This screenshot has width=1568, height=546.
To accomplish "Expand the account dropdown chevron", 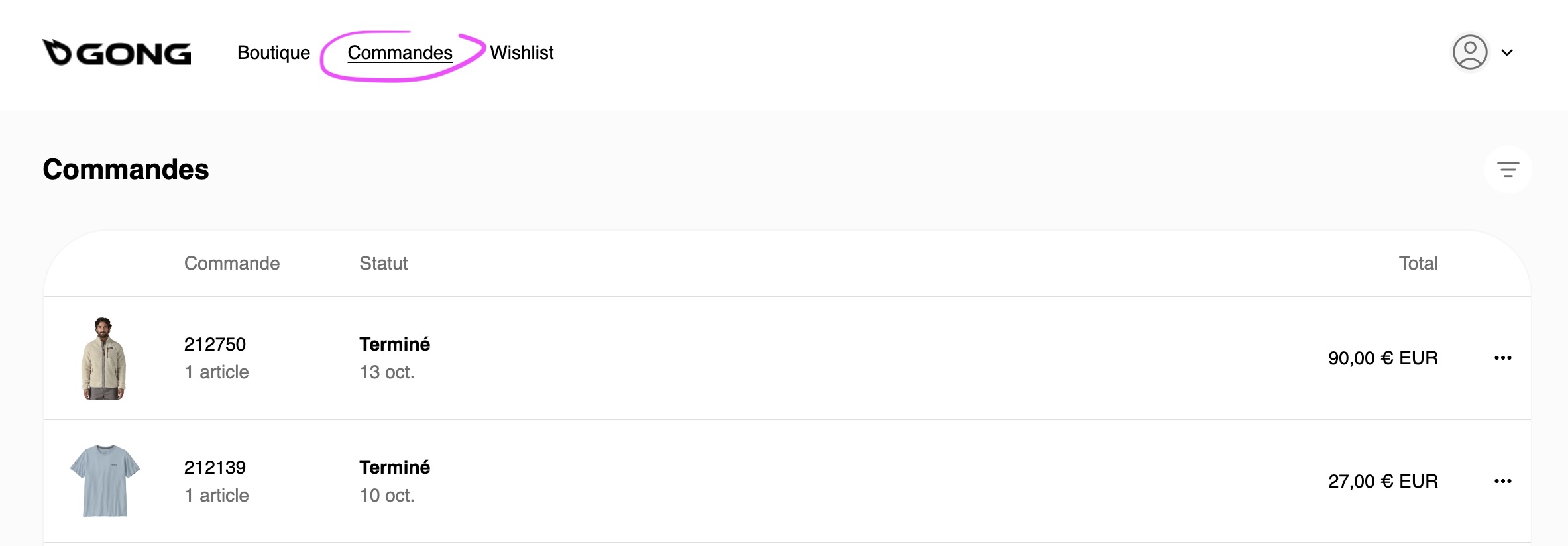I will tap(1507, 53).
